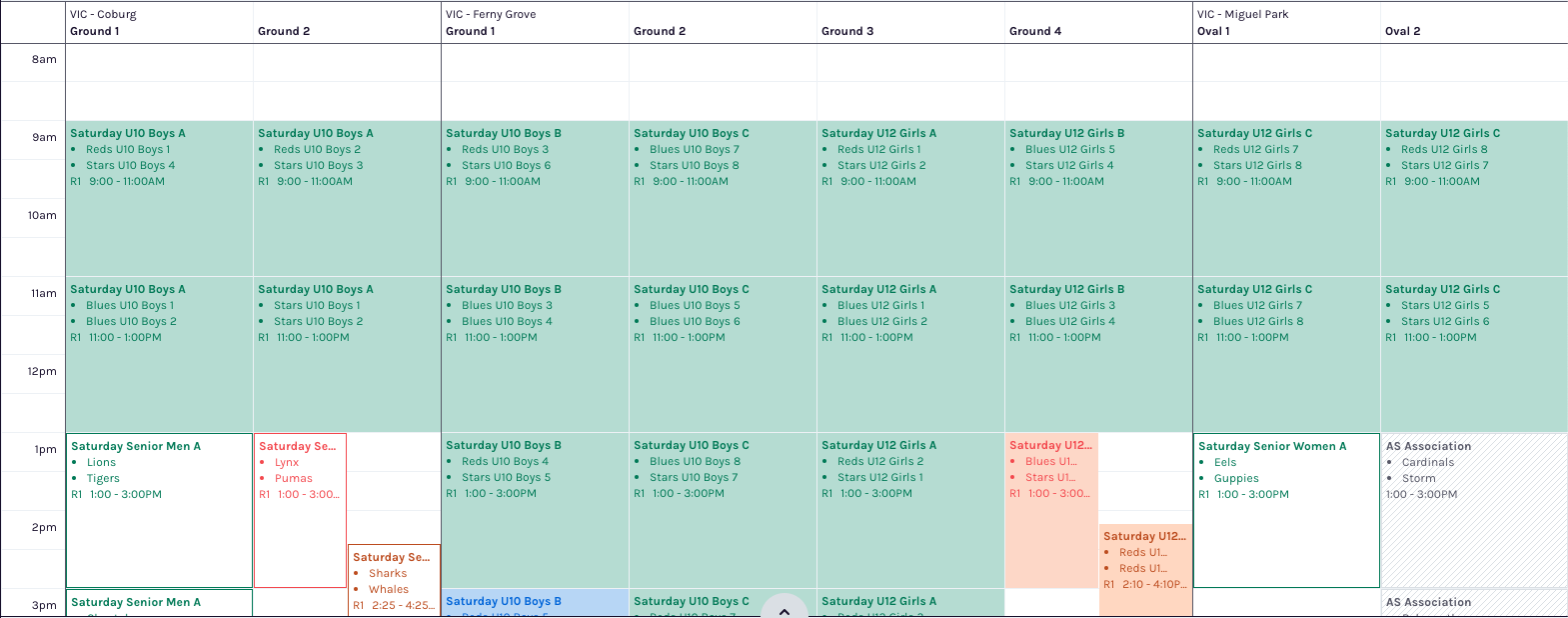Click the chevron-up button at the bottom
The image size is (1568, 618).
(784, 609)
